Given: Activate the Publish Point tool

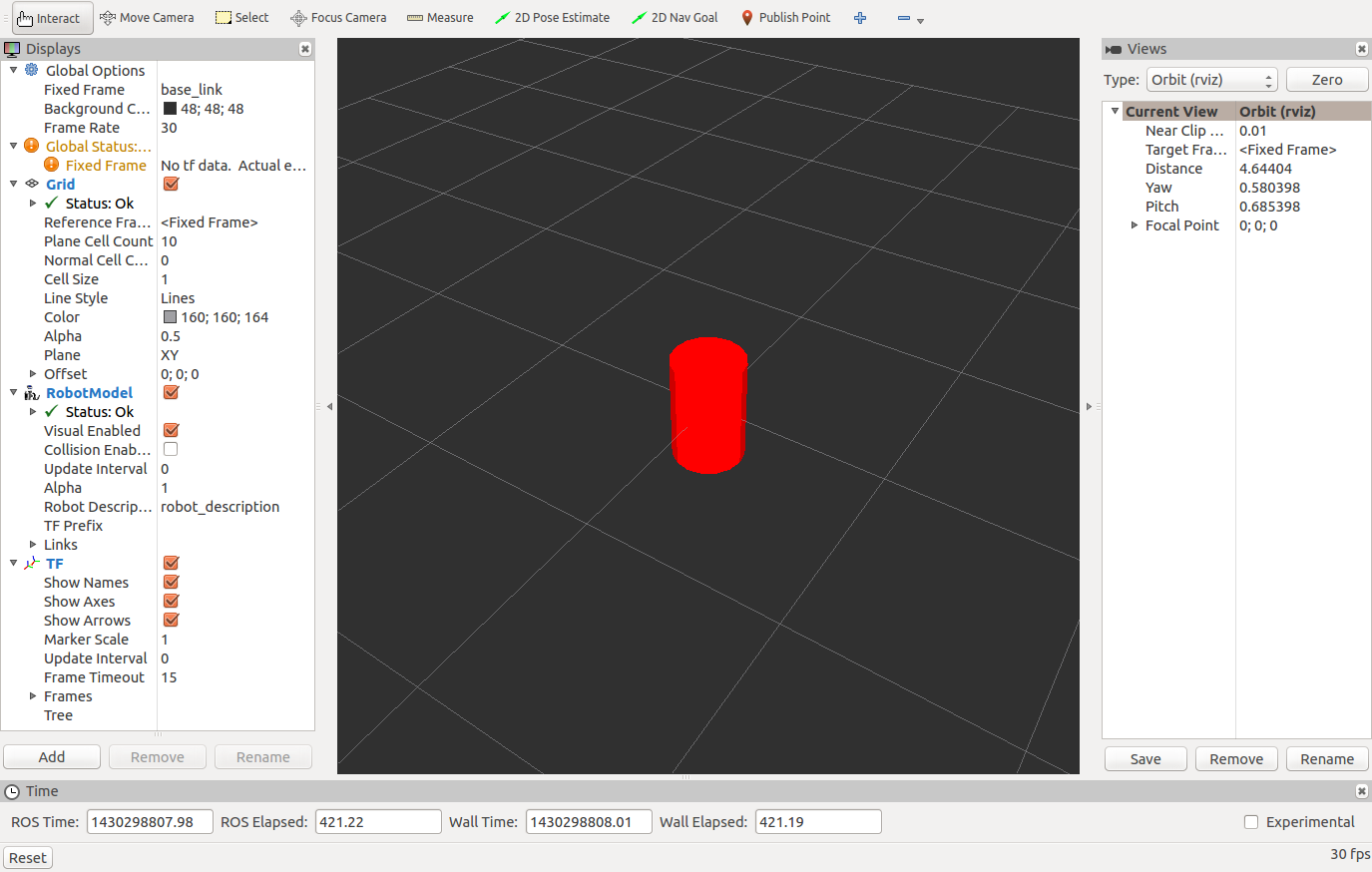Looking at the screenshot, I should [786, 18].
